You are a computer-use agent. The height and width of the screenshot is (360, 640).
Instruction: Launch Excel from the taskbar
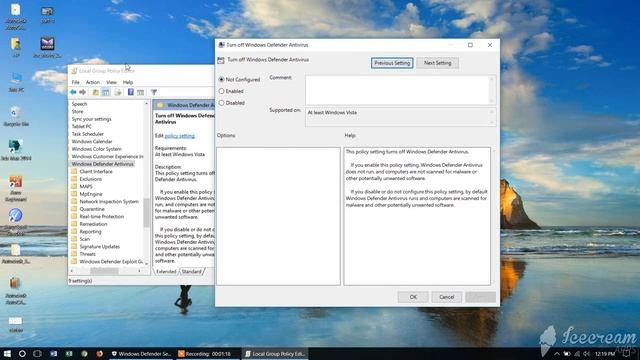pos(69,353)
